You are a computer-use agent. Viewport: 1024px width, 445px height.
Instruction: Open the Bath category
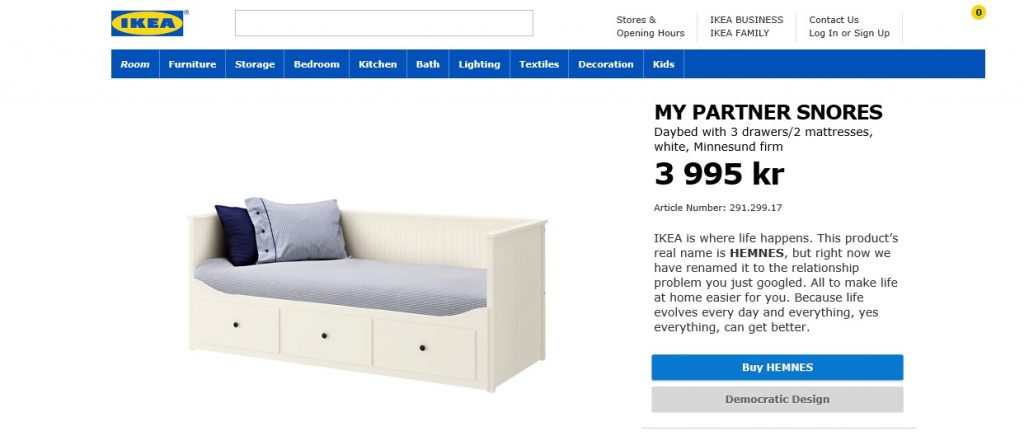[428, 64]
